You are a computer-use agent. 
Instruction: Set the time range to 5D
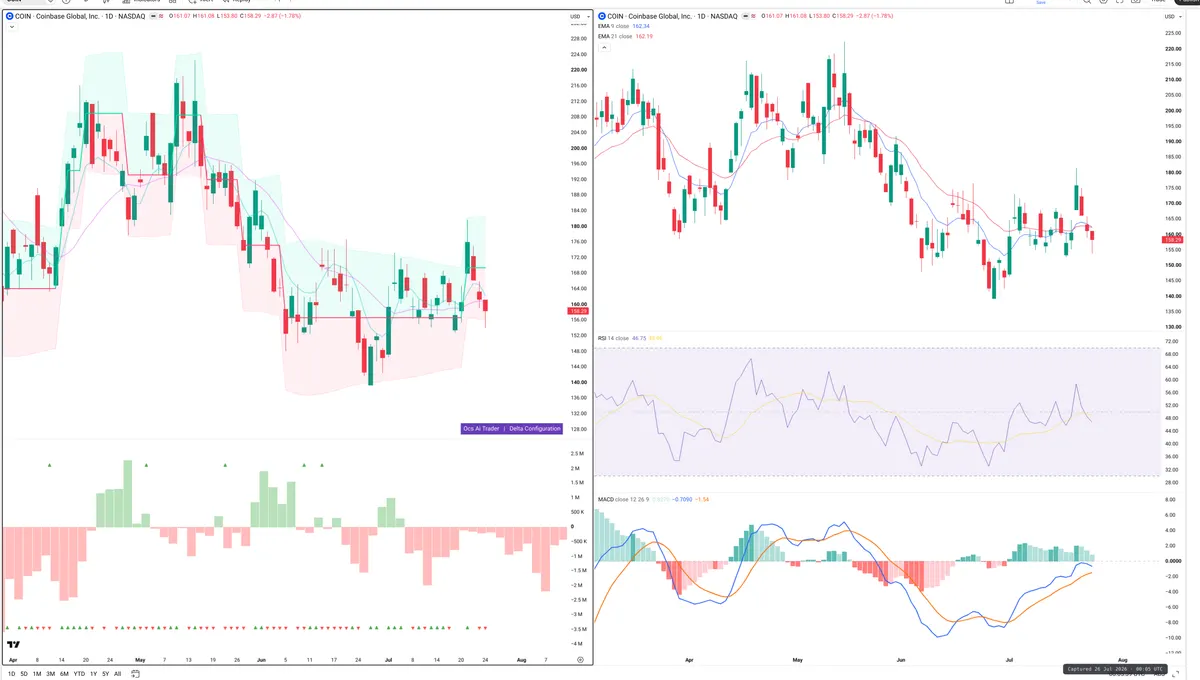24,674
